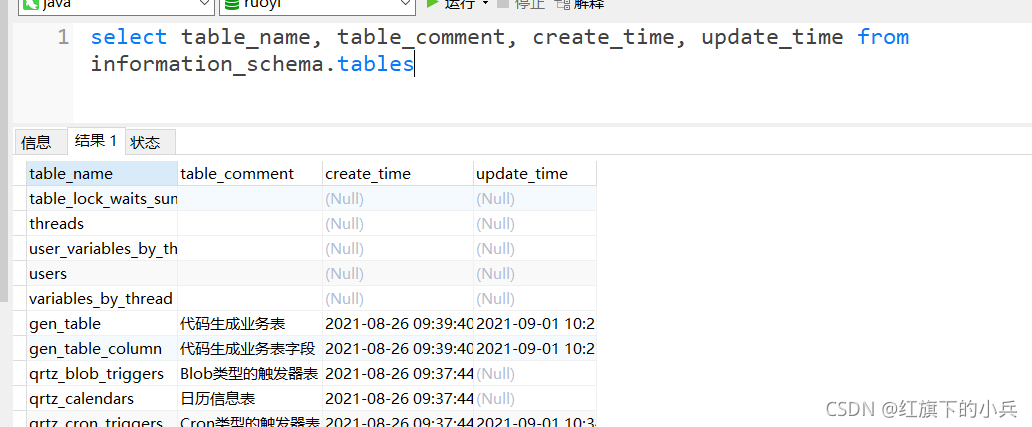This screenshot has width=1032, height=427.
Task: Click update_time Null cell of qrtz_calendars row
Action: point(534,399)
